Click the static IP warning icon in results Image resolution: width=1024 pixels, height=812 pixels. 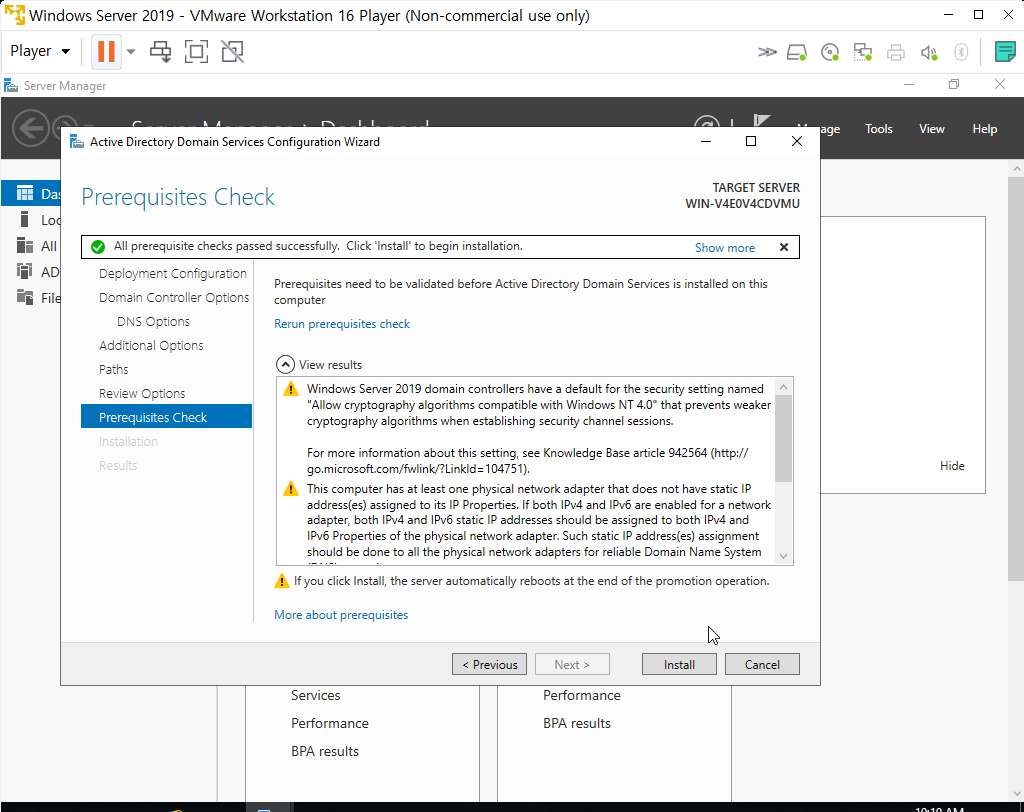(x=291, y=489)
